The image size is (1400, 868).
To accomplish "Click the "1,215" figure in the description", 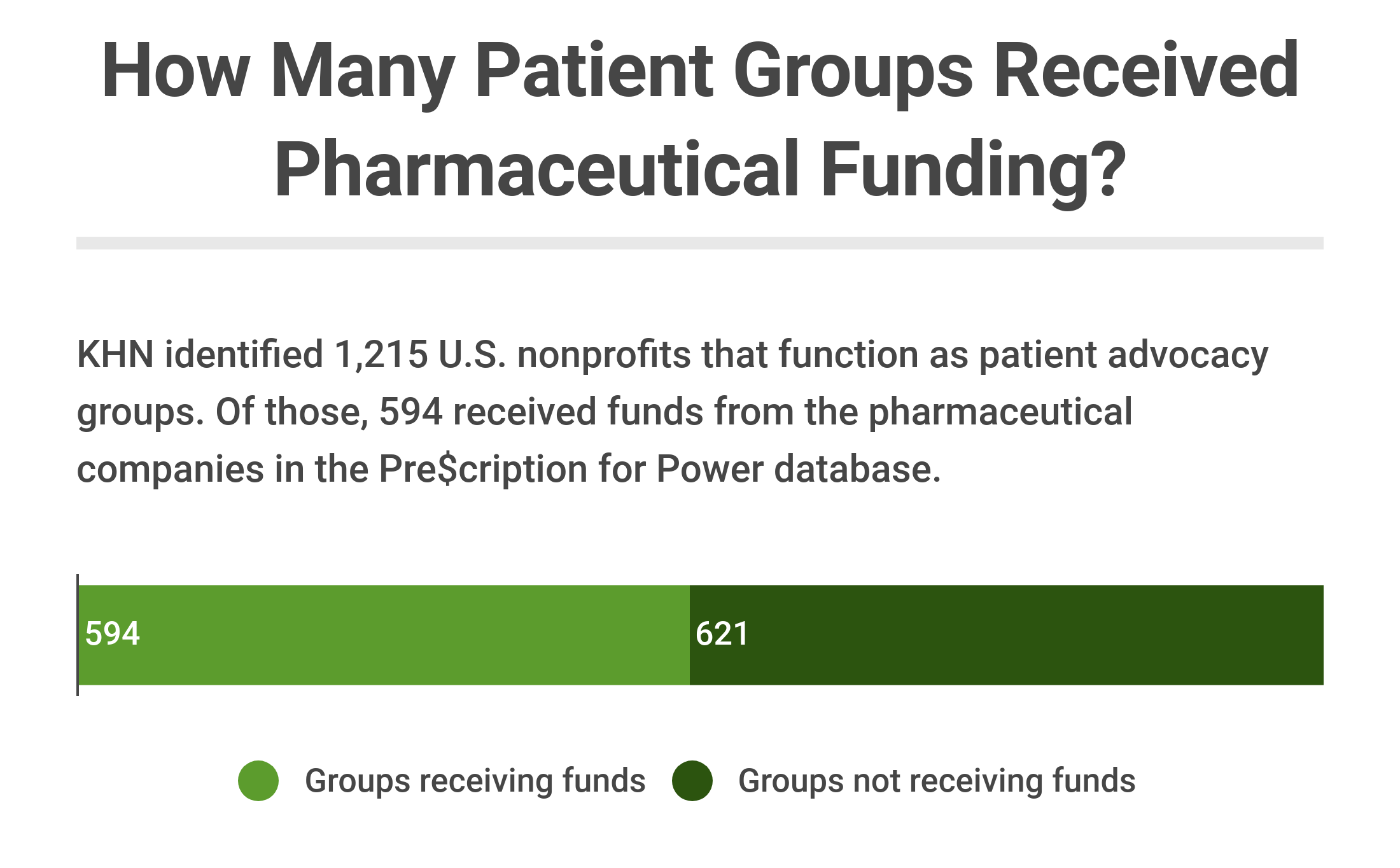I will [x=381, y=354].
